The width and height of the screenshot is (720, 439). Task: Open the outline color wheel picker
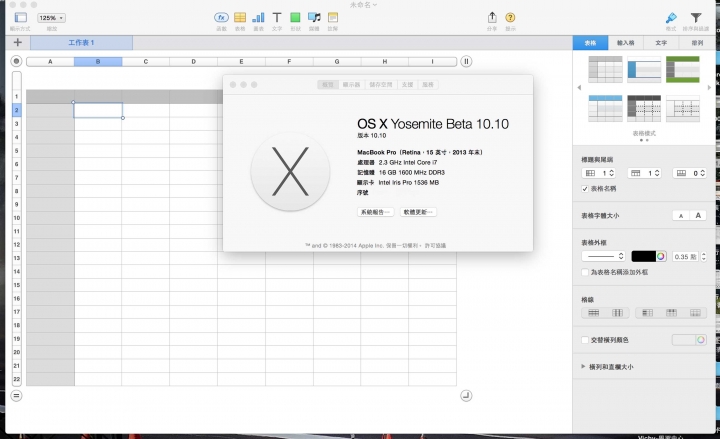pos(661,256)
